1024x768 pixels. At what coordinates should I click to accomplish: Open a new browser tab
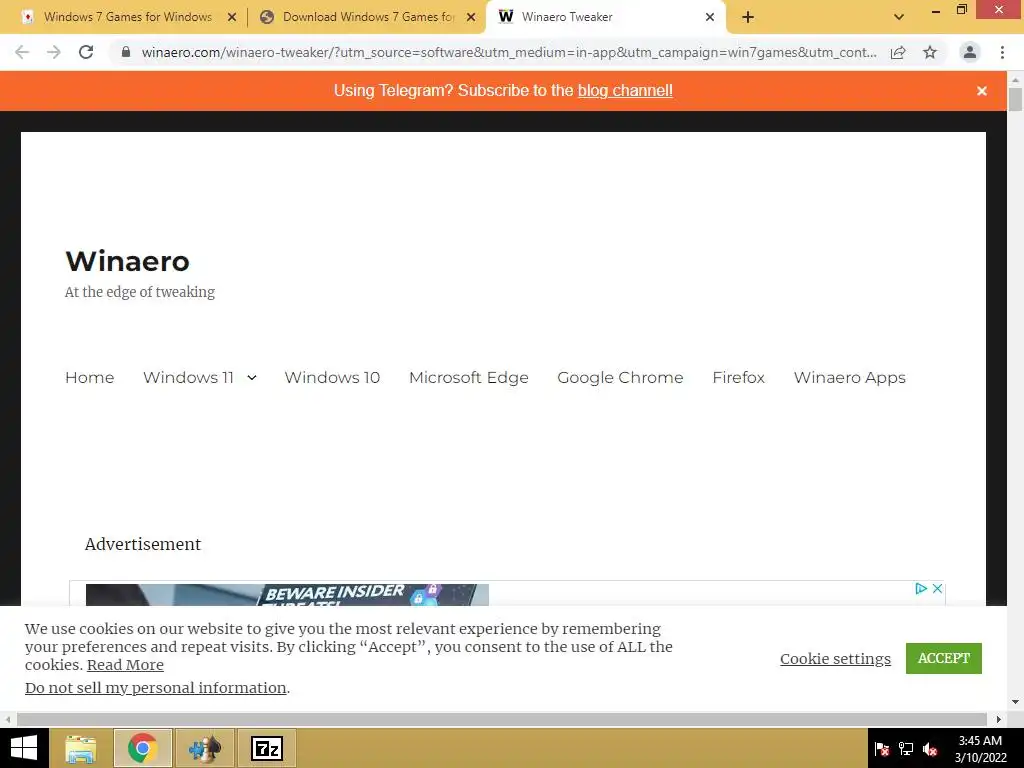[748, 17]
